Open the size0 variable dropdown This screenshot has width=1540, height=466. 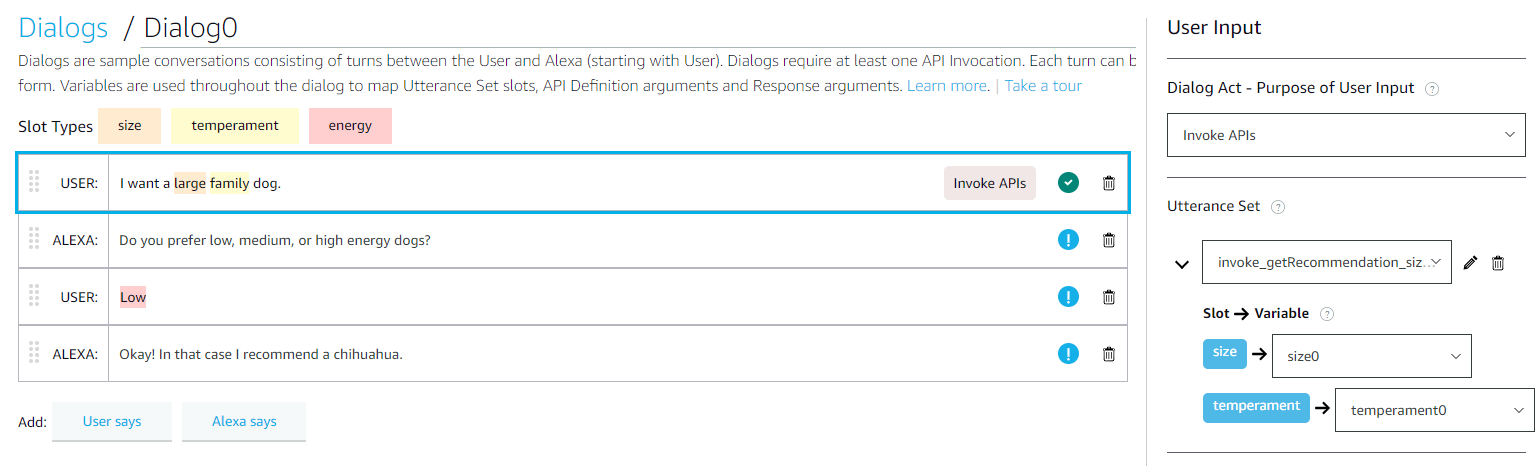(1371, 356)
